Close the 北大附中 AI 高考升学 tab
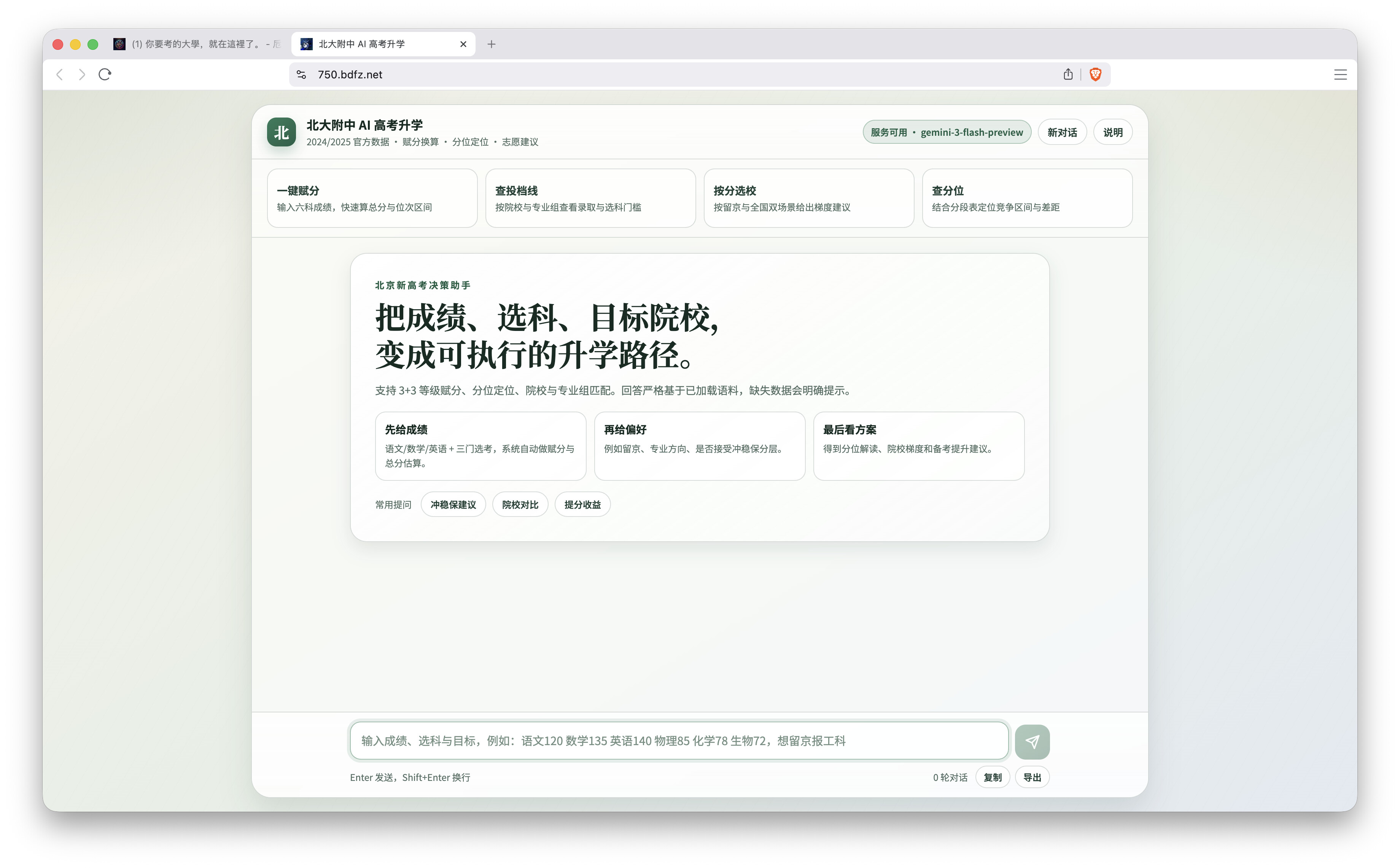 click(463, 44)
